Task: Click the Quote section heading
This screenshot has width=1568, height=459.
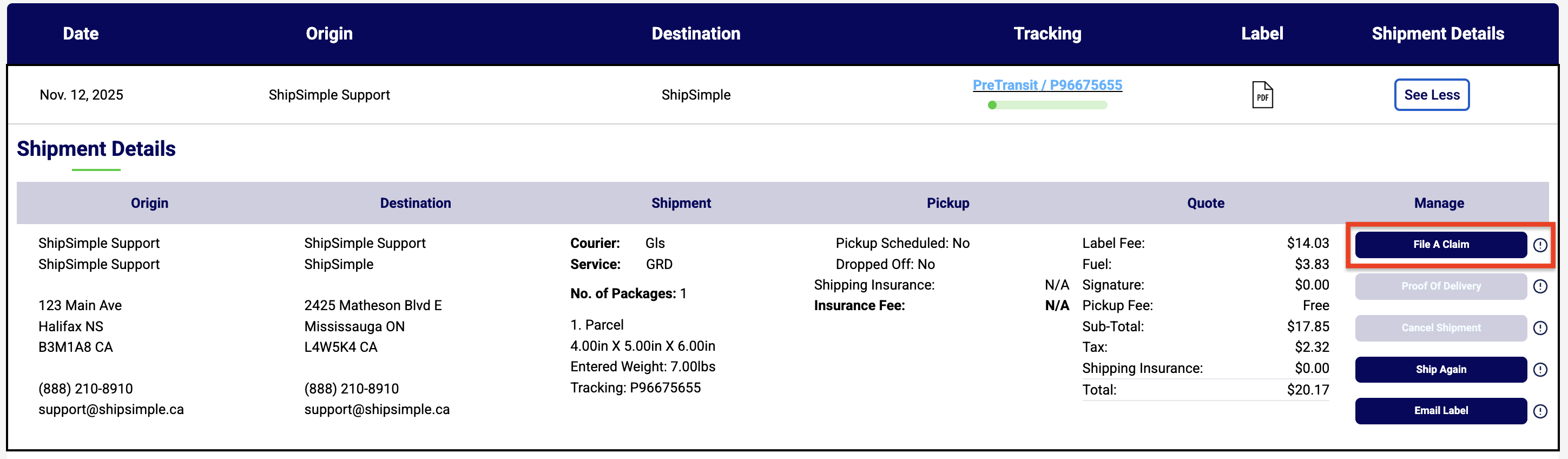Action: [1205, 204]
